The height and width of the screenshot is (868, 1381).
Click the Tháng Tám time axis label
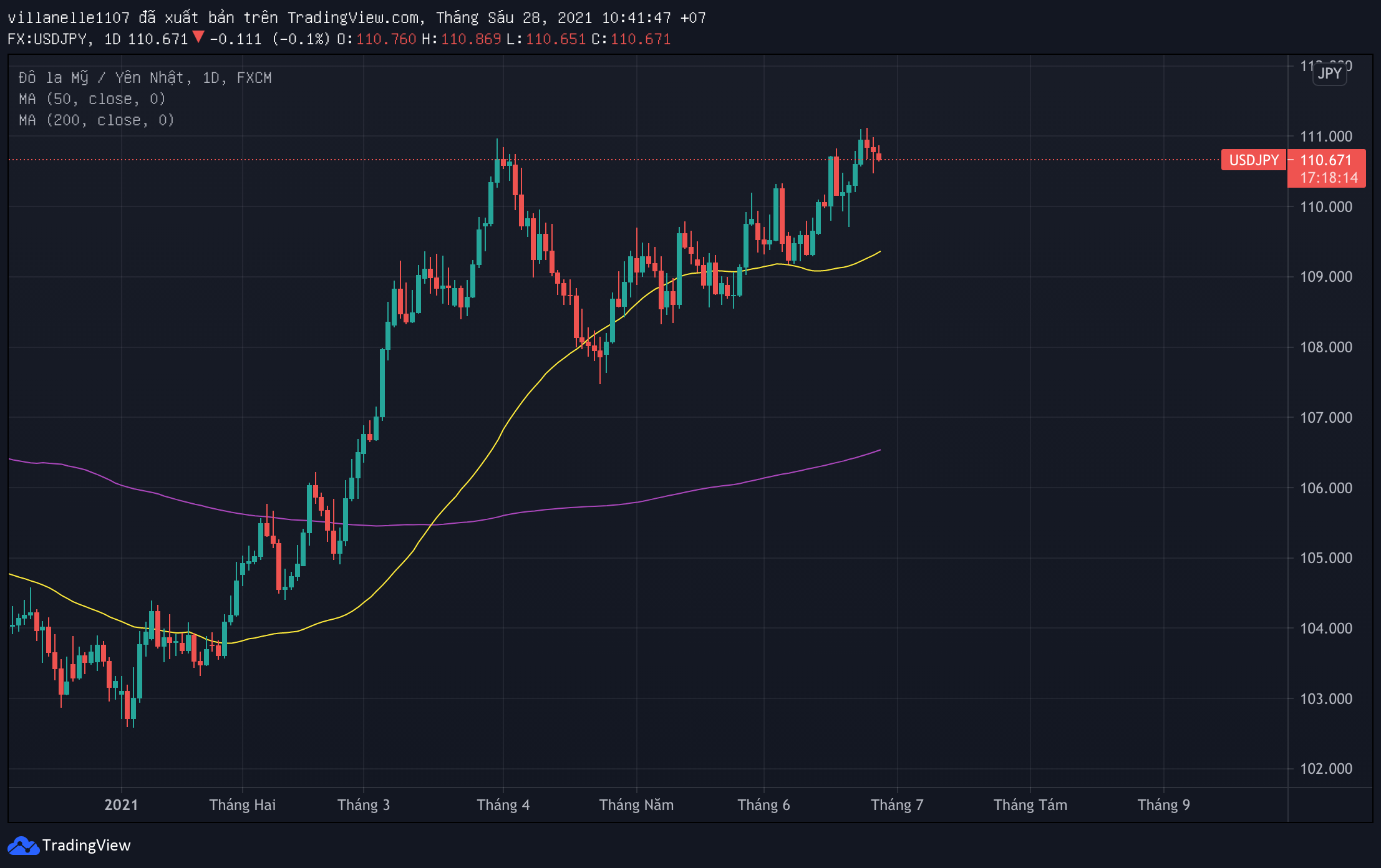[x=1030, y=805]
